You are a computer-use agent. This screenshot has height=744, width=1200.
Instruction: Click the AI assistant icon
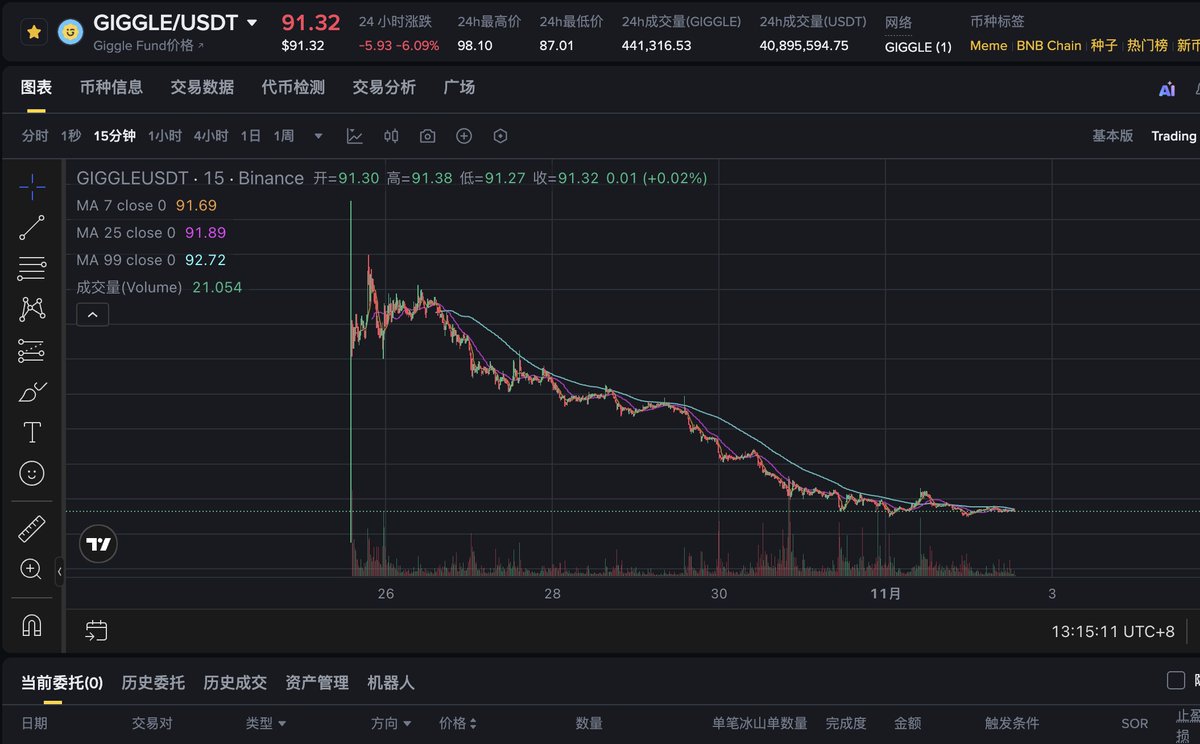pos(1167,89)
